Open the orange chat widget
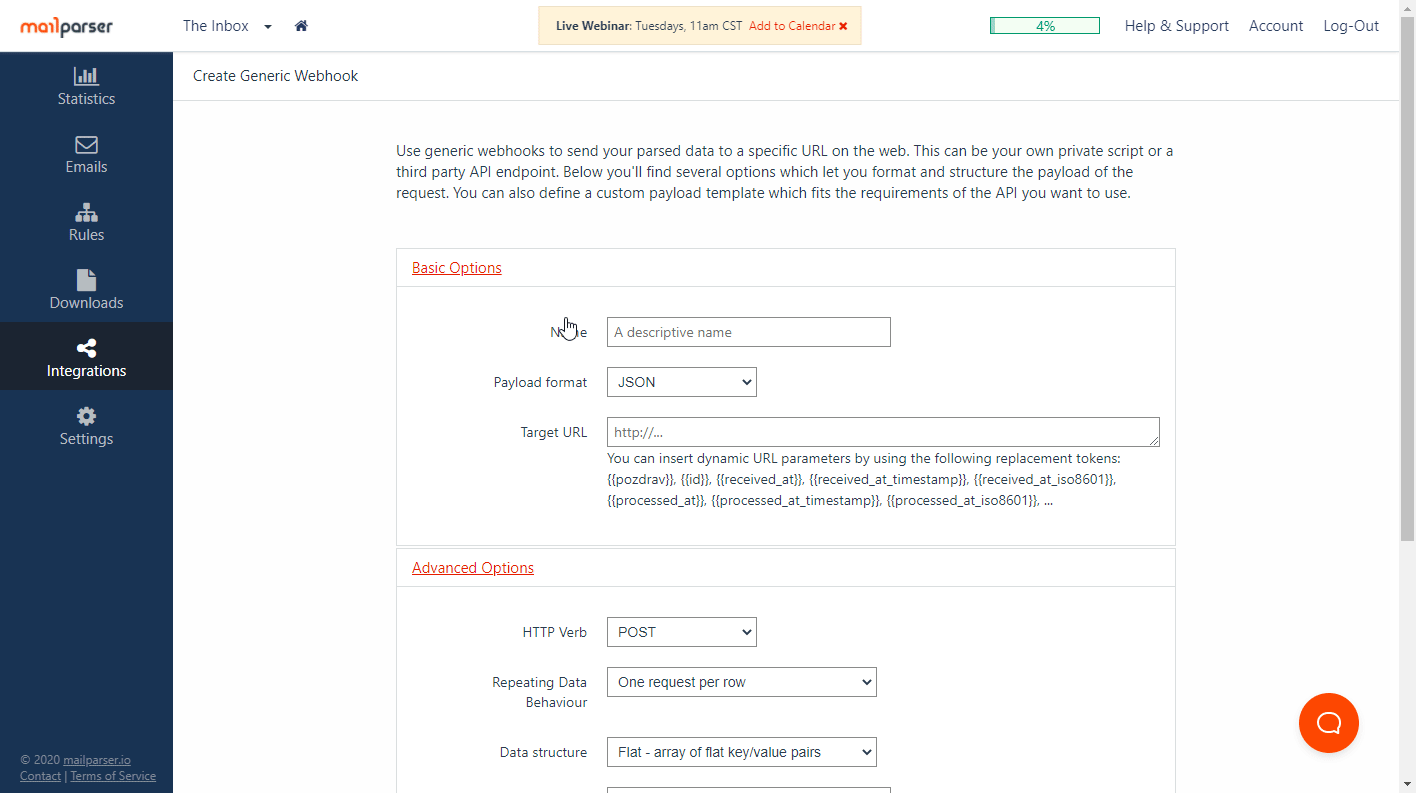This screenshot has height=793, width=1416. pyautogui.click(x=1329, y=723)
